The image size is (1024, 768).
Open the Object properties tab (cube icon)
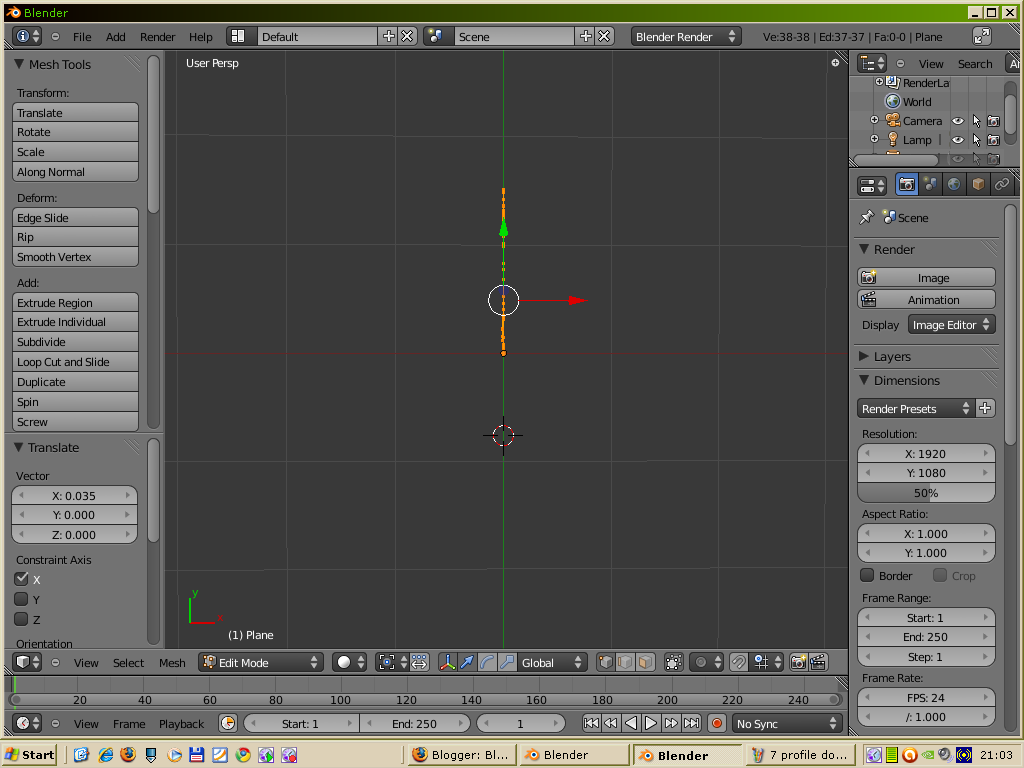tap(977, 184)
